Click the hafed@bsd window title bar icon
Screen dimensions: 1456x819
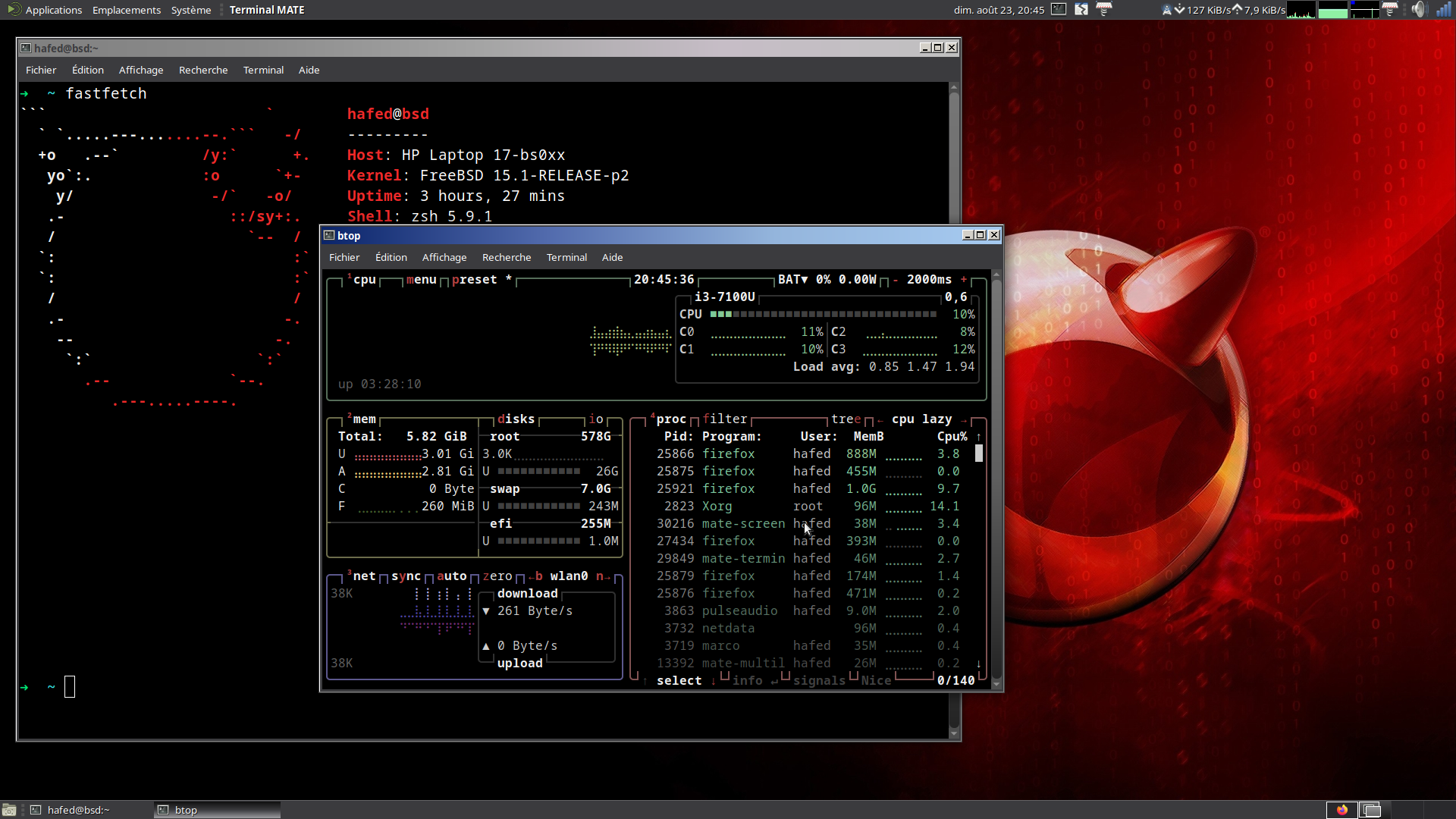pyautogui.click(x=26, y=48)
